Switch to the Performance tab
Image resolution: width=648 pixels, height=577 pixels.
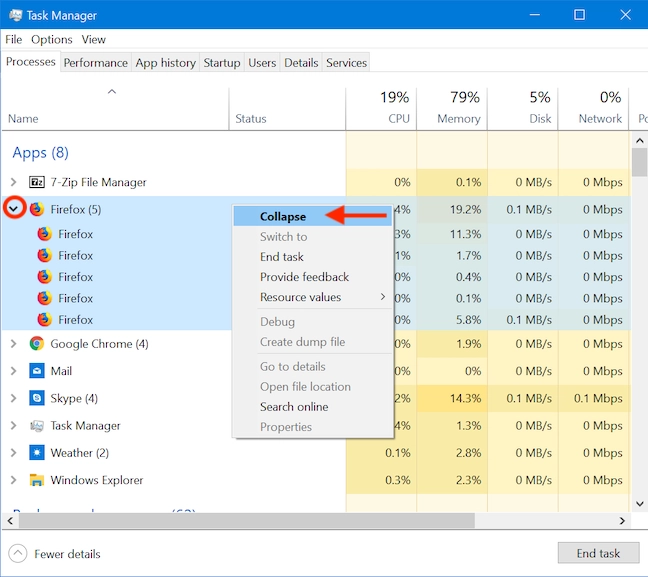[95, 63]
